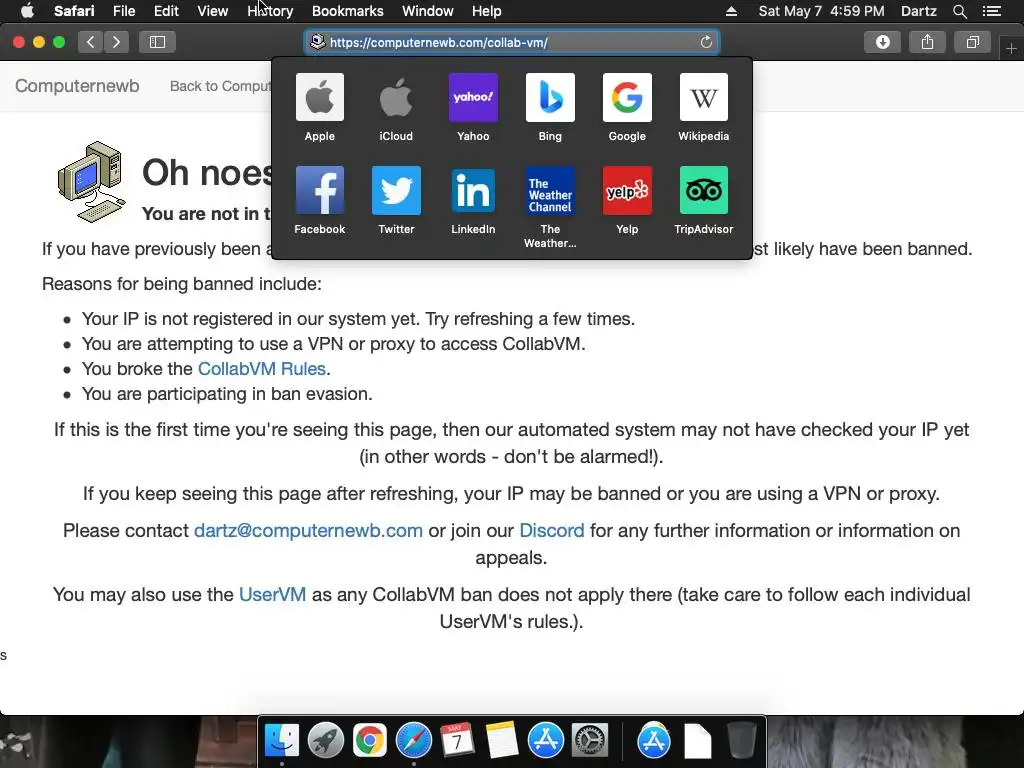This screenshot has width=1024, height=768.
Task: Click the URL address field
Action: pos(511,42)
